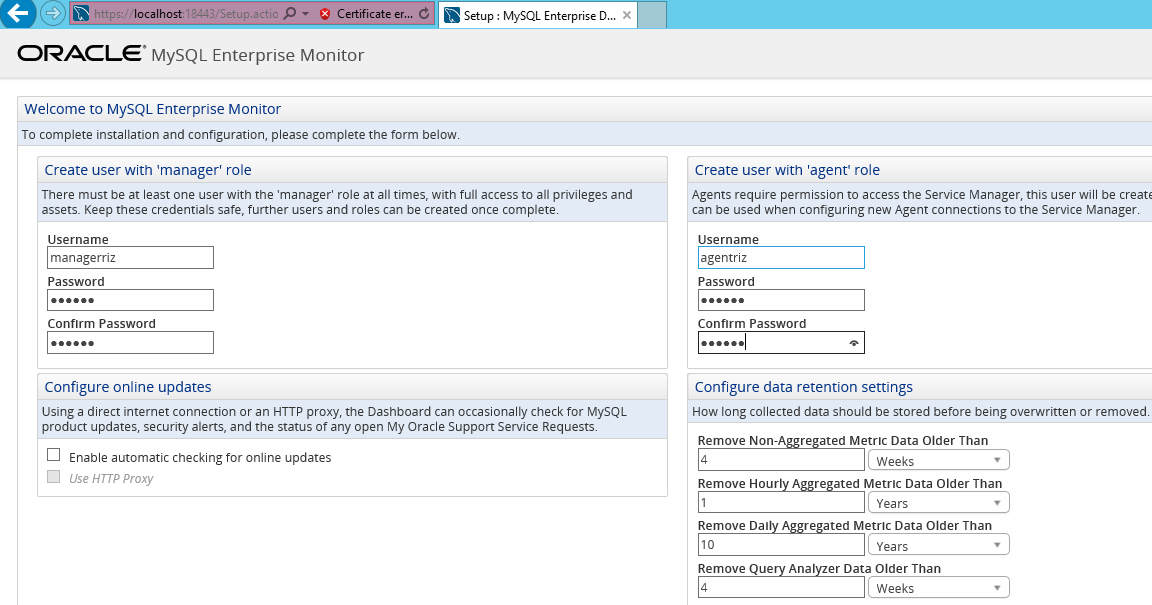Click the browser Forward arrow button
This screenshot has height=605, width=1152.
pos(52,13)
